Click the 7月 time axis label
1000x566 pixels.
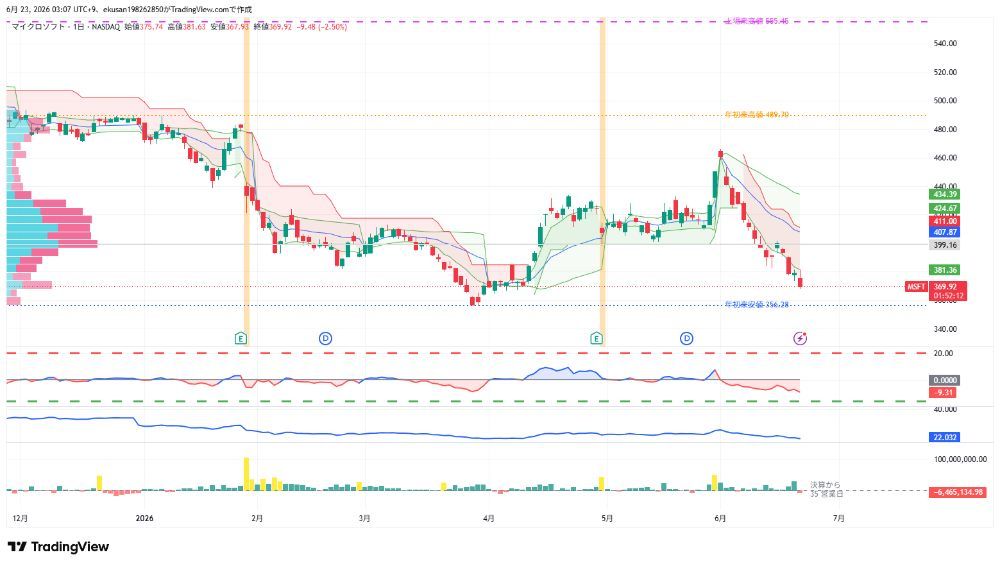(x=839, y=519)
